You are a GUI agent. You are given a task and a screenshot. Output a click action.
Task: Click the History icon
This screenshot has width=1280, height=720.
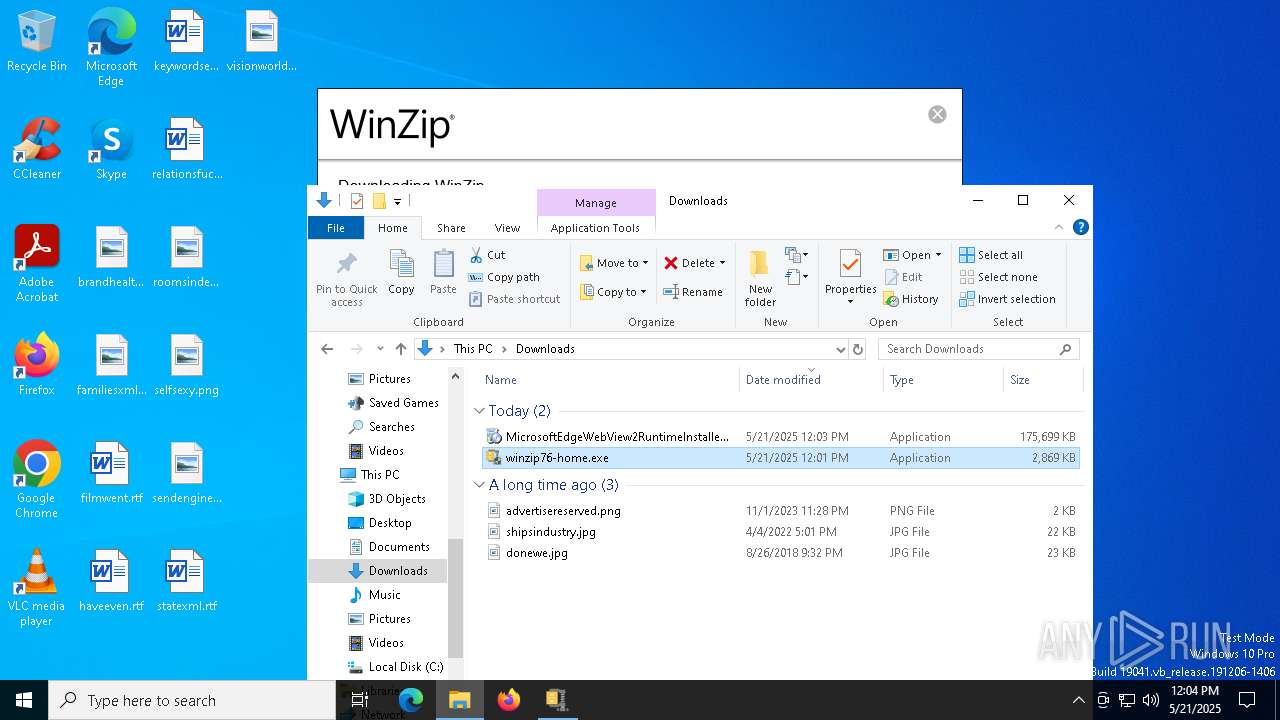pos(891,299)
